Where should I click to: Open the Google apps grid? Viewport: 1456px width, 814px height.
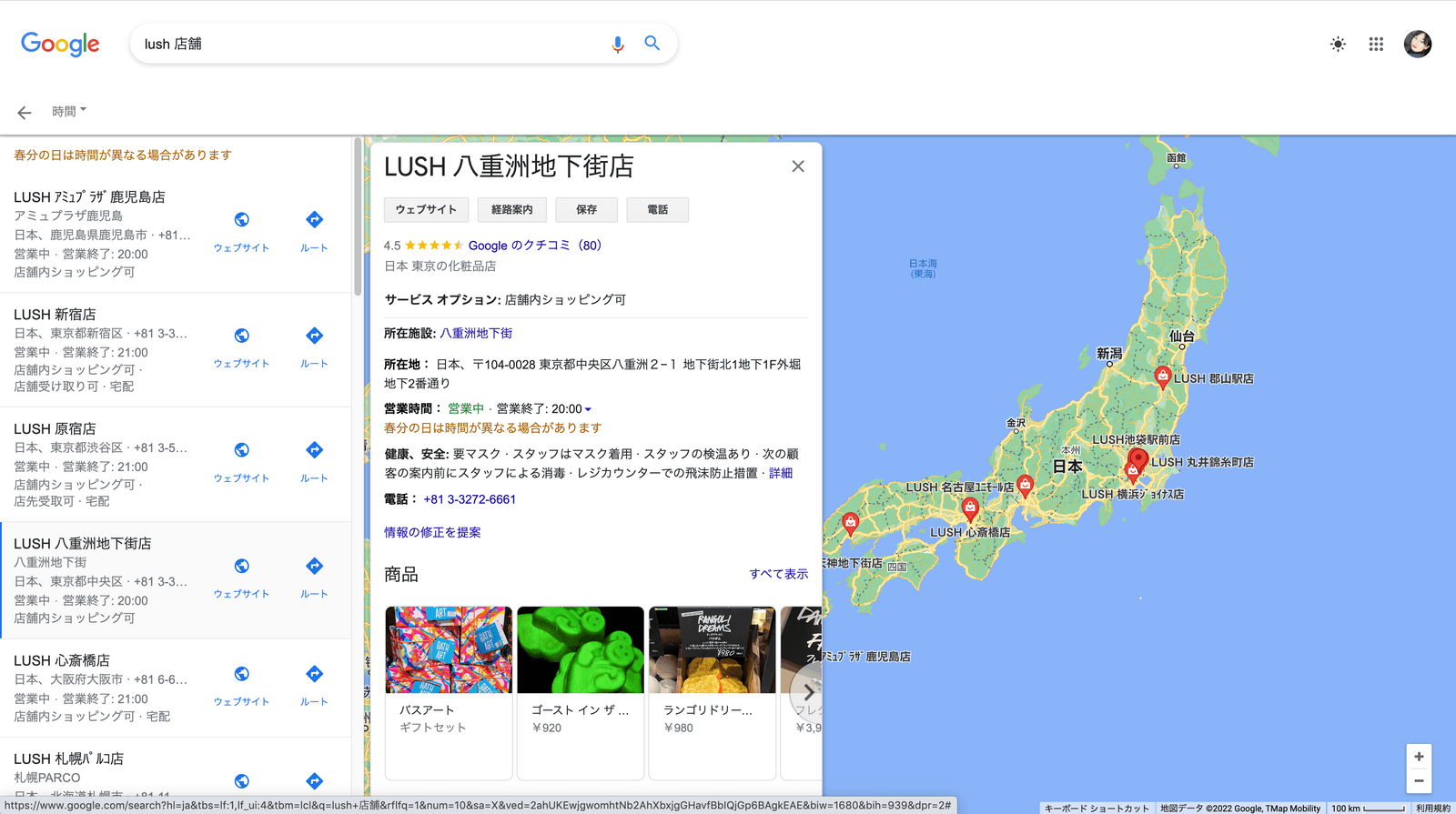1376,44
